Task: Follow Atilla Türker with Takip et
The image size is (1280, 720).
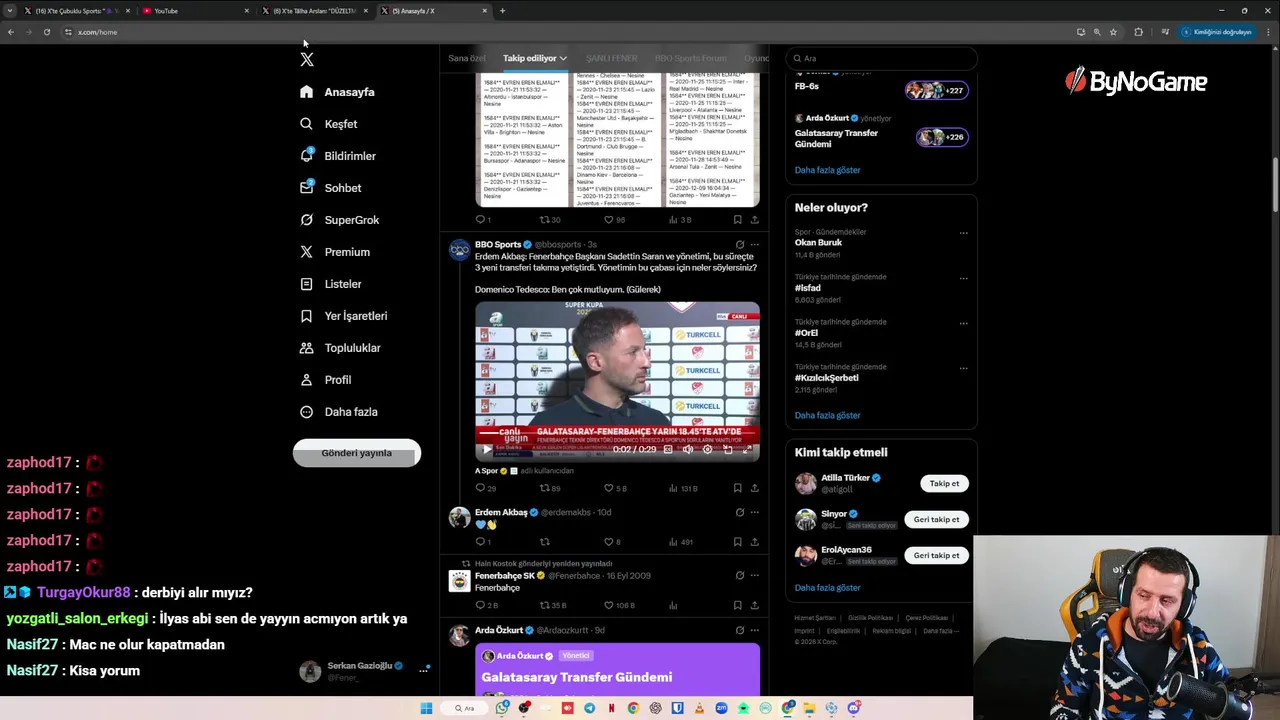Action: 944,483
